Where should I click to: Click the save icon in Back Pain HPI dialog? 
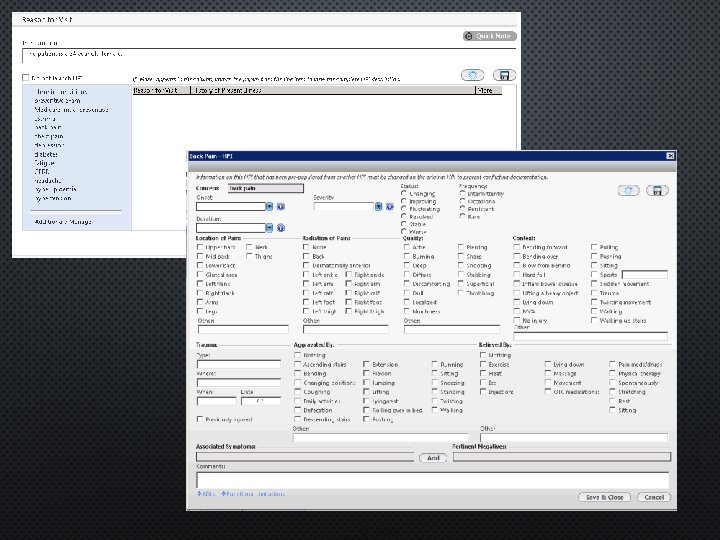pos(657,191)
